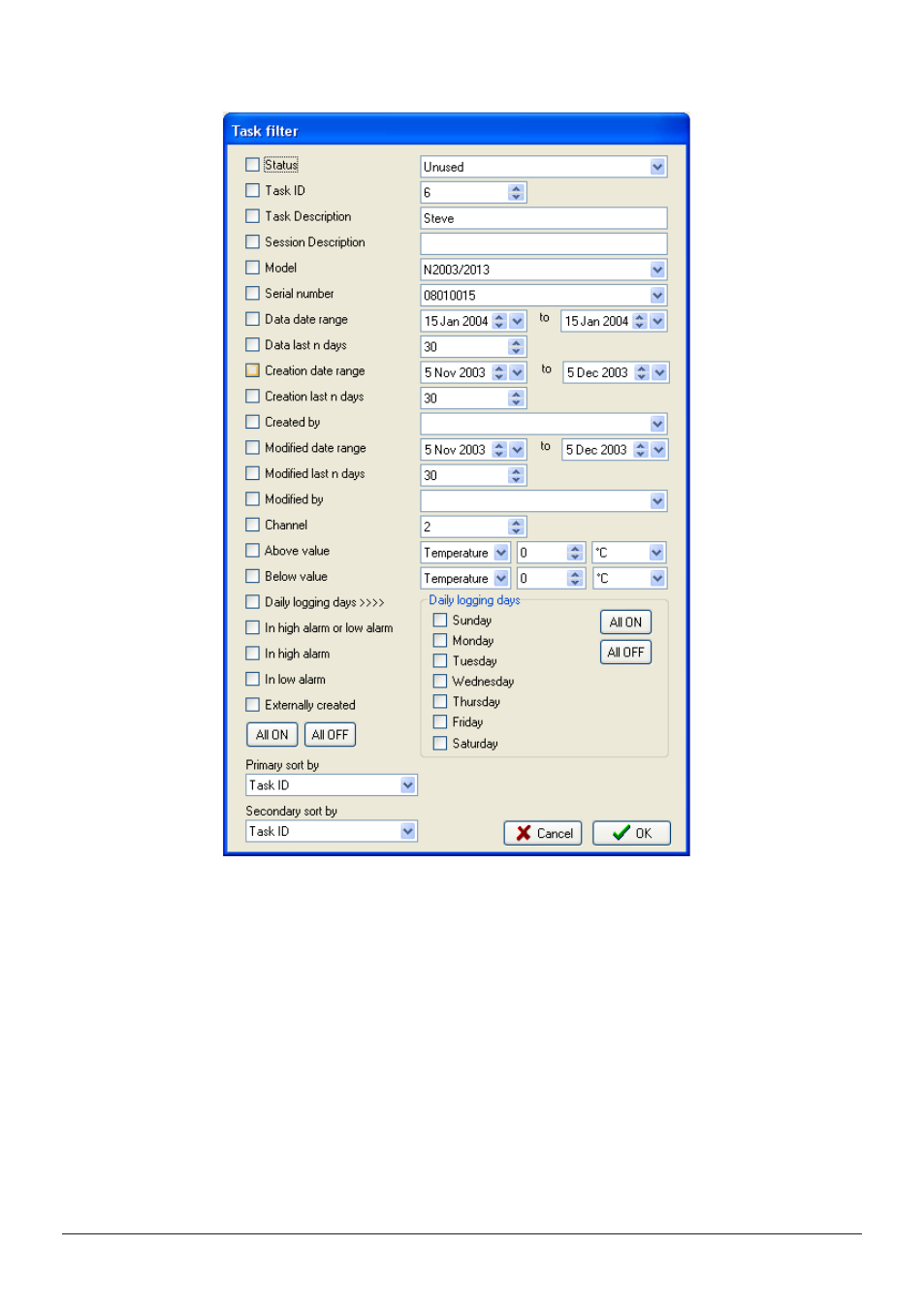Screen dimensions: 924x1311
Task: Click Data last n days spinner
Action: tap(516, 346)
